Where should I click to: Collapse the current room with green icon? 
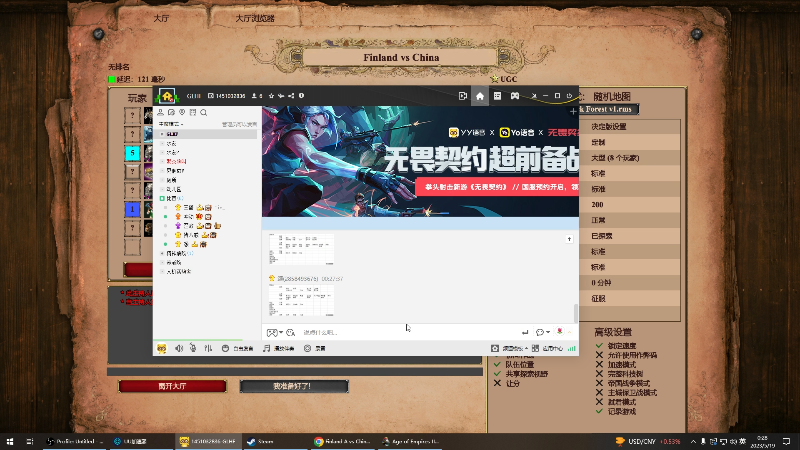click(162, 198)
